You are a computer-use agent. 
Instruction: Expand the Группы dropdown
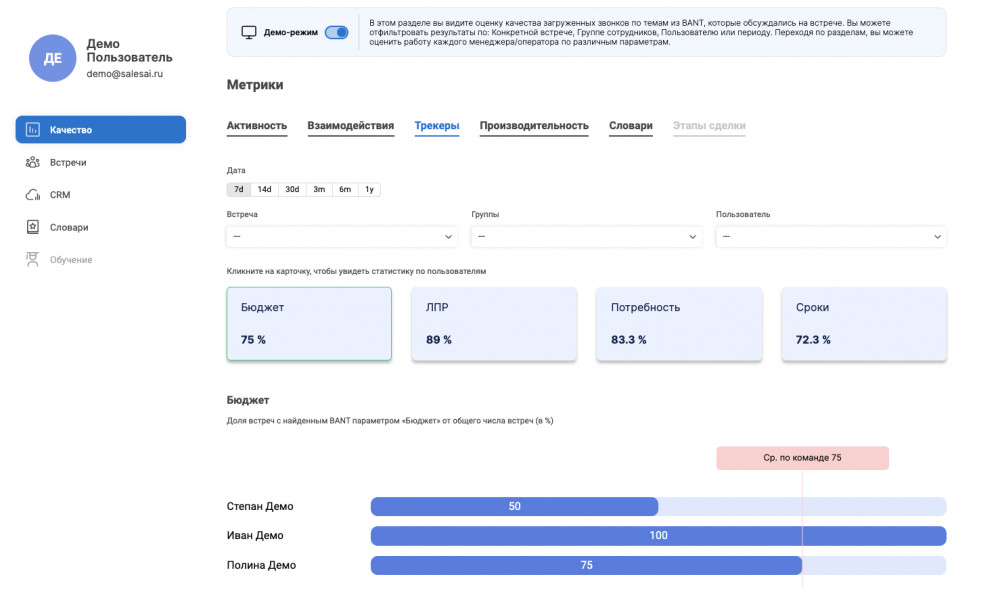coord(586,237)
